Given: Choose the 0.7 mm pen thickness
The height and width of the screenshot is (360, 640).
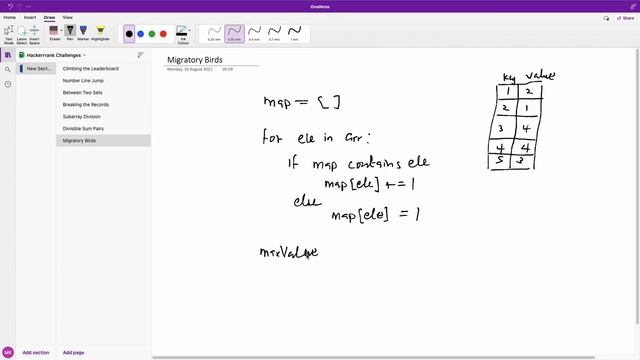Looking at the screenshot, I should [x=274, y=33].
